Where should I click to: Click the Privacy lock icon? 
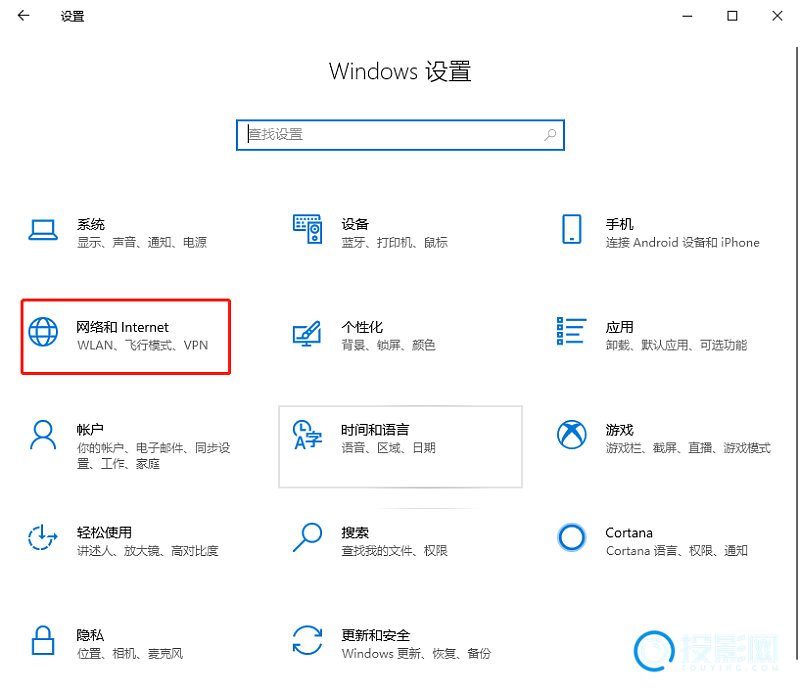tap(42, 640)
